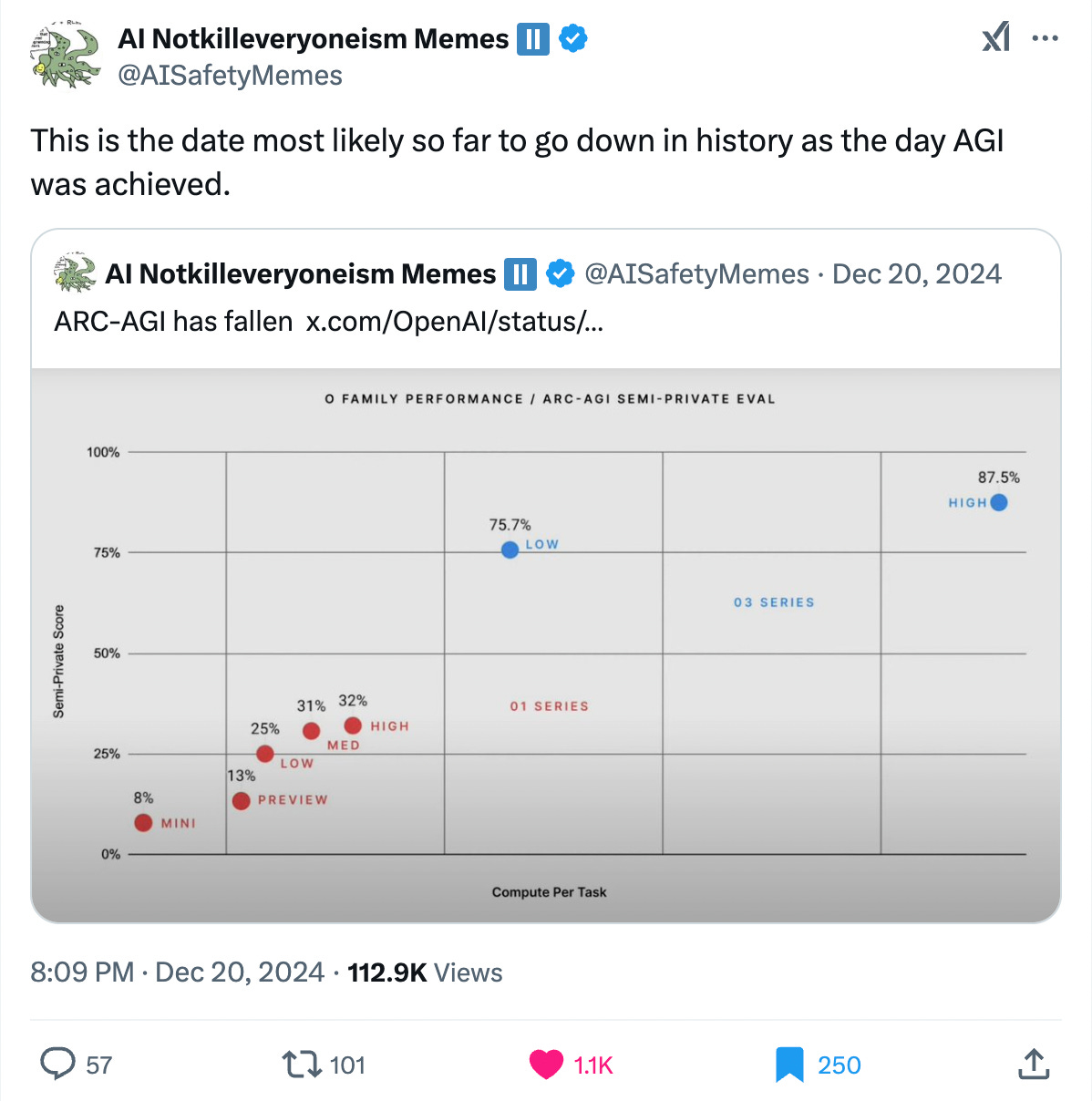Click the blue 87.5% HIGH data point

[999, 502]
